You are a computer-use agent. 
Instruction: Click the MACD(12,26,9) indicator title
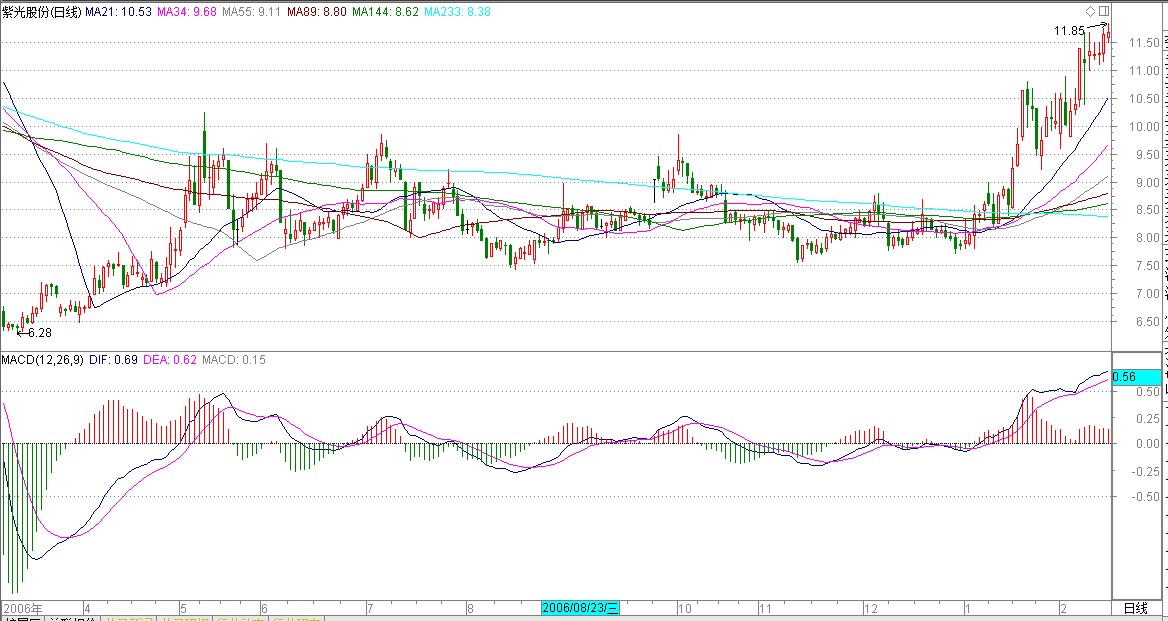pyautogui.click(x=41, y=359)
